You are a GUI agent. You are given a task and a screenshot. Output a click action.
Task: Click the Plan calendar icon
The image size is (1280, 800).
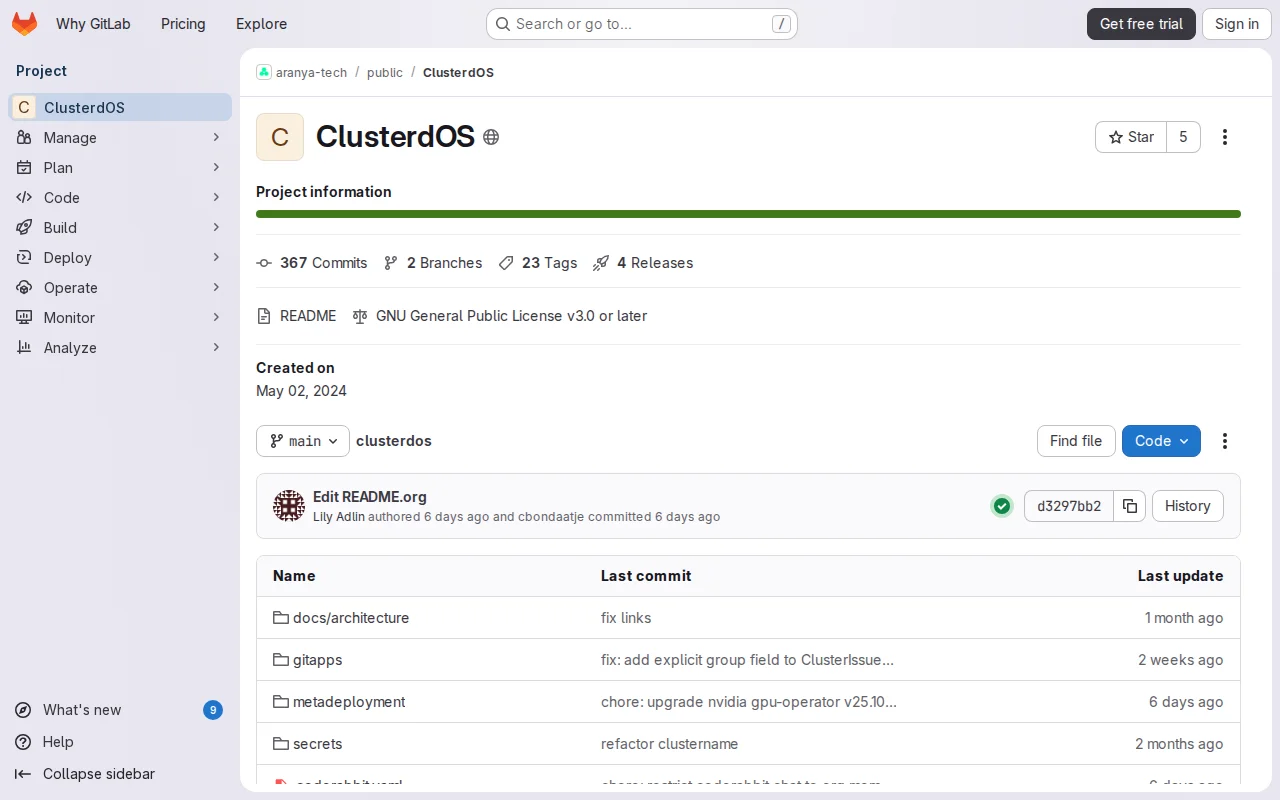point(24,167)
